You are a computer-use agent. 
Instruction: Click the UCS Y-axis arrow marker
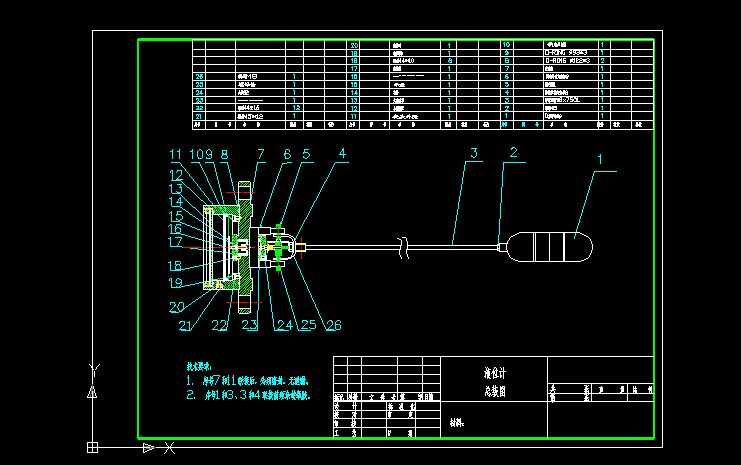92,392
